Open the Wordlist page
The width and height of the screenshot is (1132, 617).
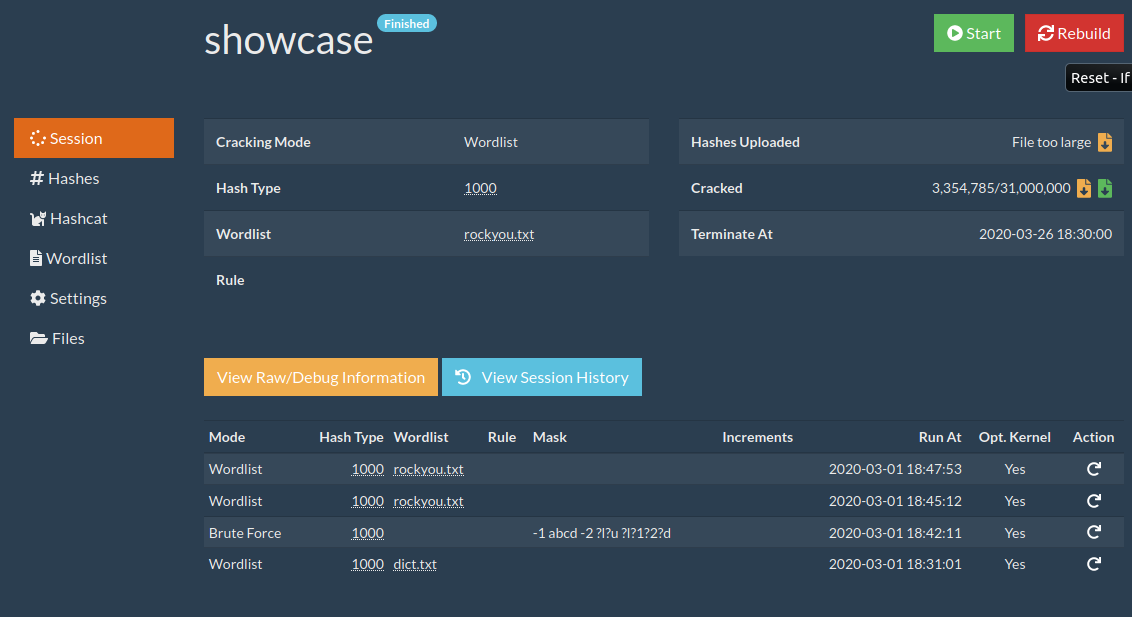[75, 258]
